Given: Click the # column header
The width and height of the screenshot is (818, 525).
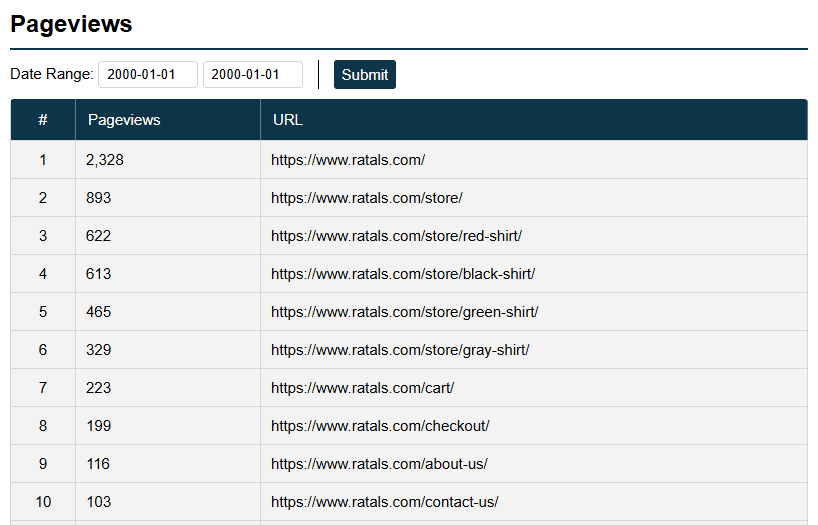Looking at the screenshot, I should point(43,120).
